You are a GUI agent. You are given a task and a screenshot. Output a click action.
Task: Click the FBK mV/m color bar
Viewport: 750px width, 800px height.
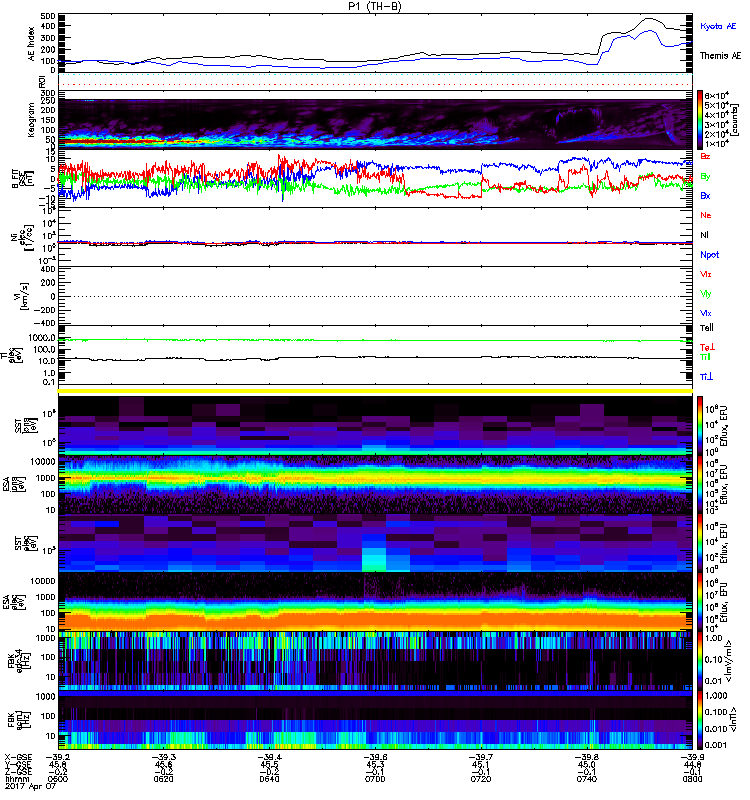click(700, 662)
